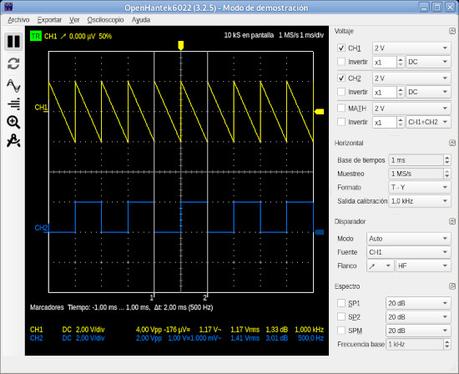Image resolution: width=459 pixels, height=374 pixels.
Task: Open the Exportar menu
Action: point(49,20)
